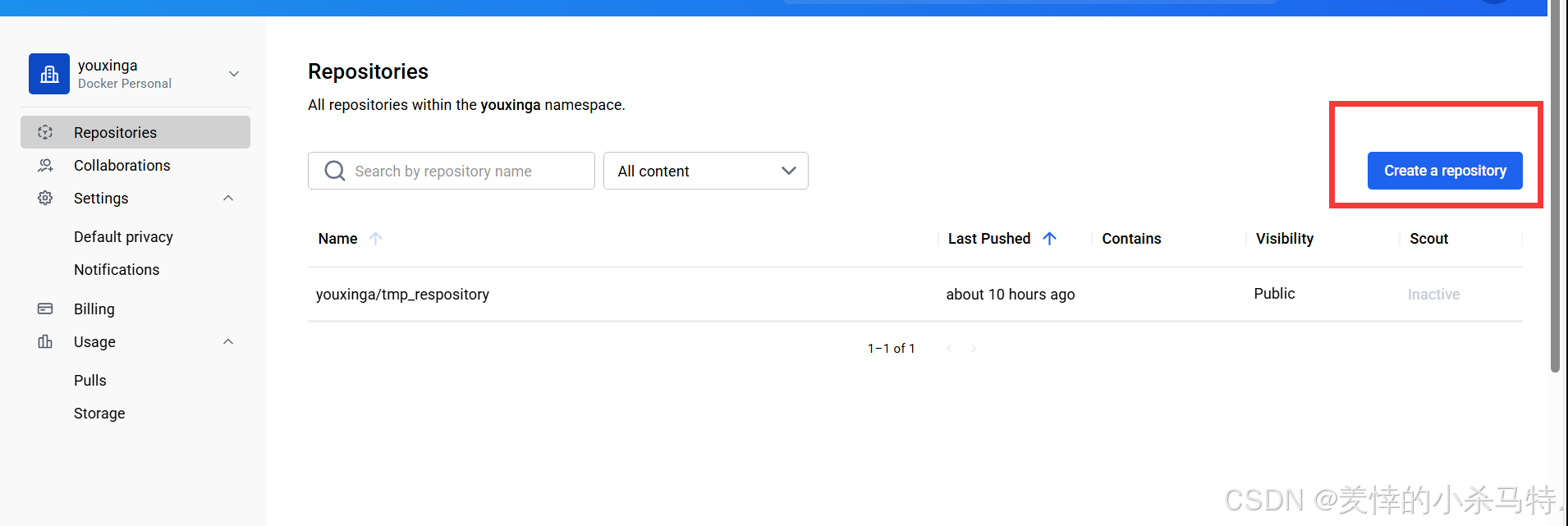This screenshot has width=1568, height=526.
Task: Click the Collaborations people icon
Action: [x=45, y=166]
